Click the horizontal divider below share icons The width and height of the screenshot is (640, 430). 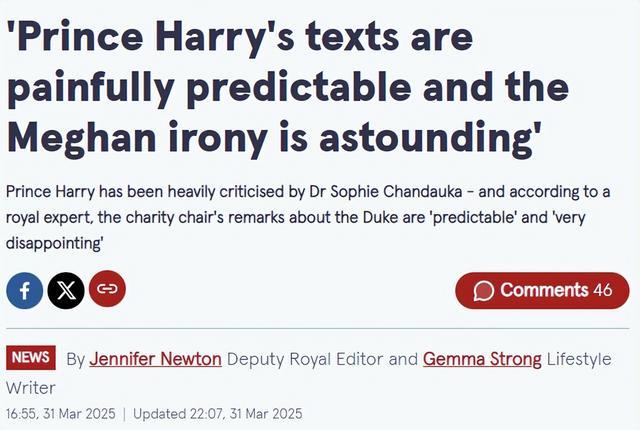pos(318,328)
